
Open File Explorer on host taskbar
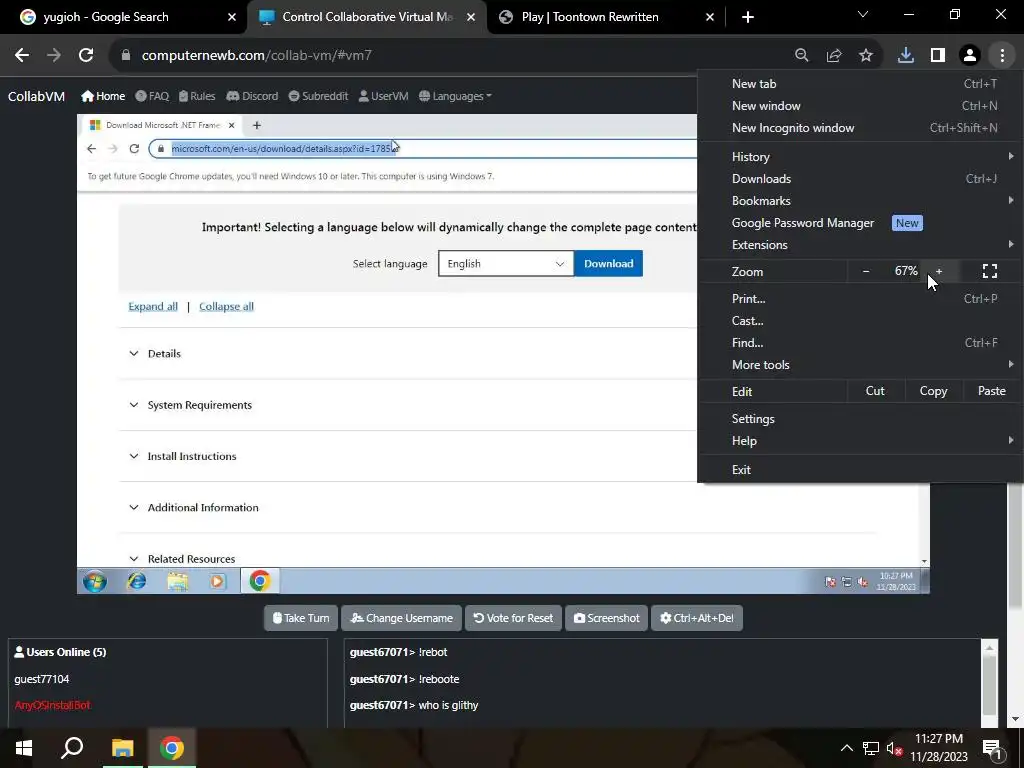122,748
